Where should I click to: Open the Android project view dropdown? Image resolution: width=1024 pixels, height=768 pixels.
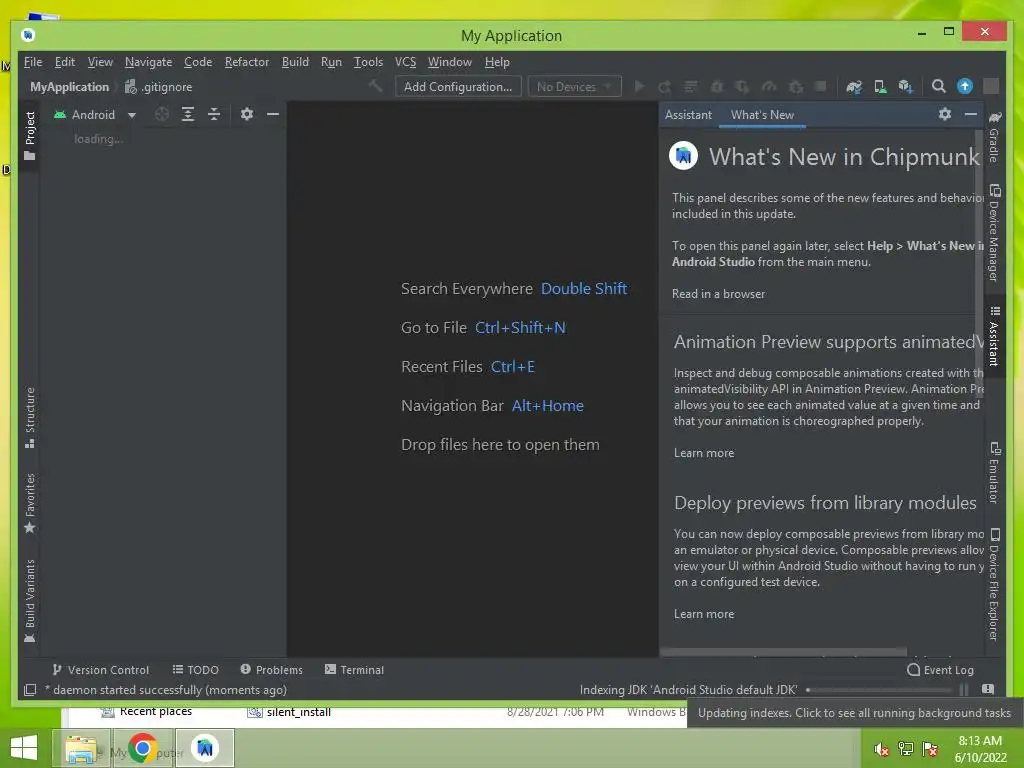coord(95,114)
